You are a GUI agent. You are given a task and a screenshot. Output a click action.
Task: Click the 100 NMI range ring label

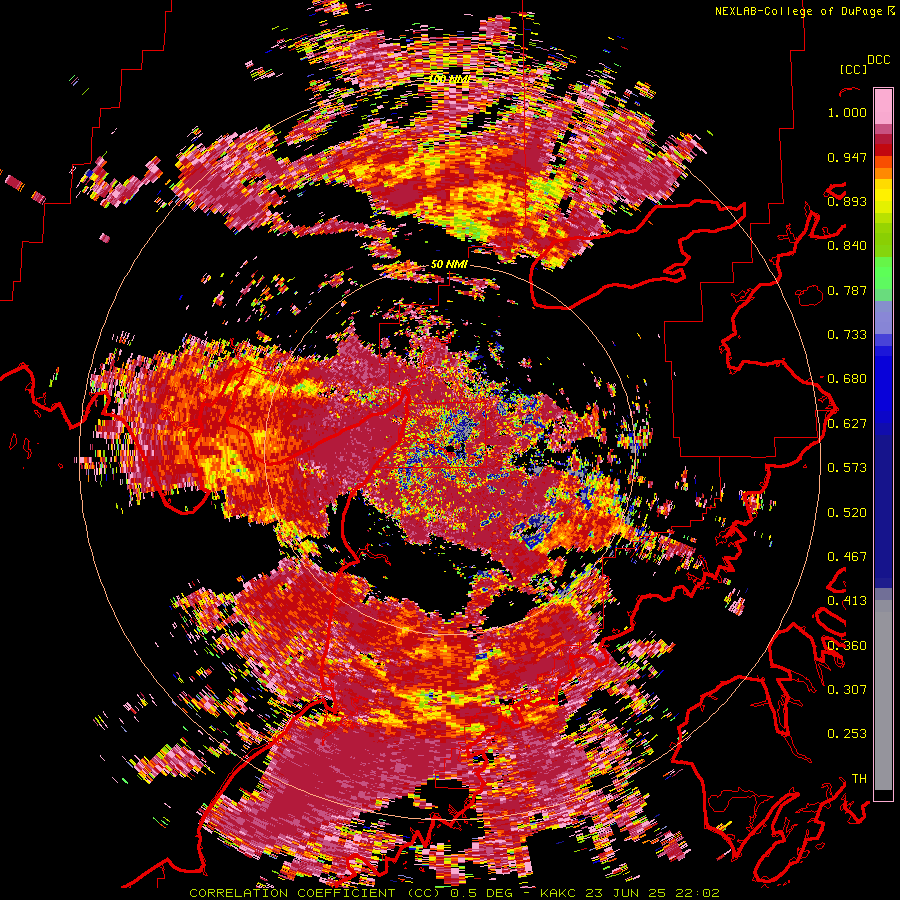pos(449,78)
